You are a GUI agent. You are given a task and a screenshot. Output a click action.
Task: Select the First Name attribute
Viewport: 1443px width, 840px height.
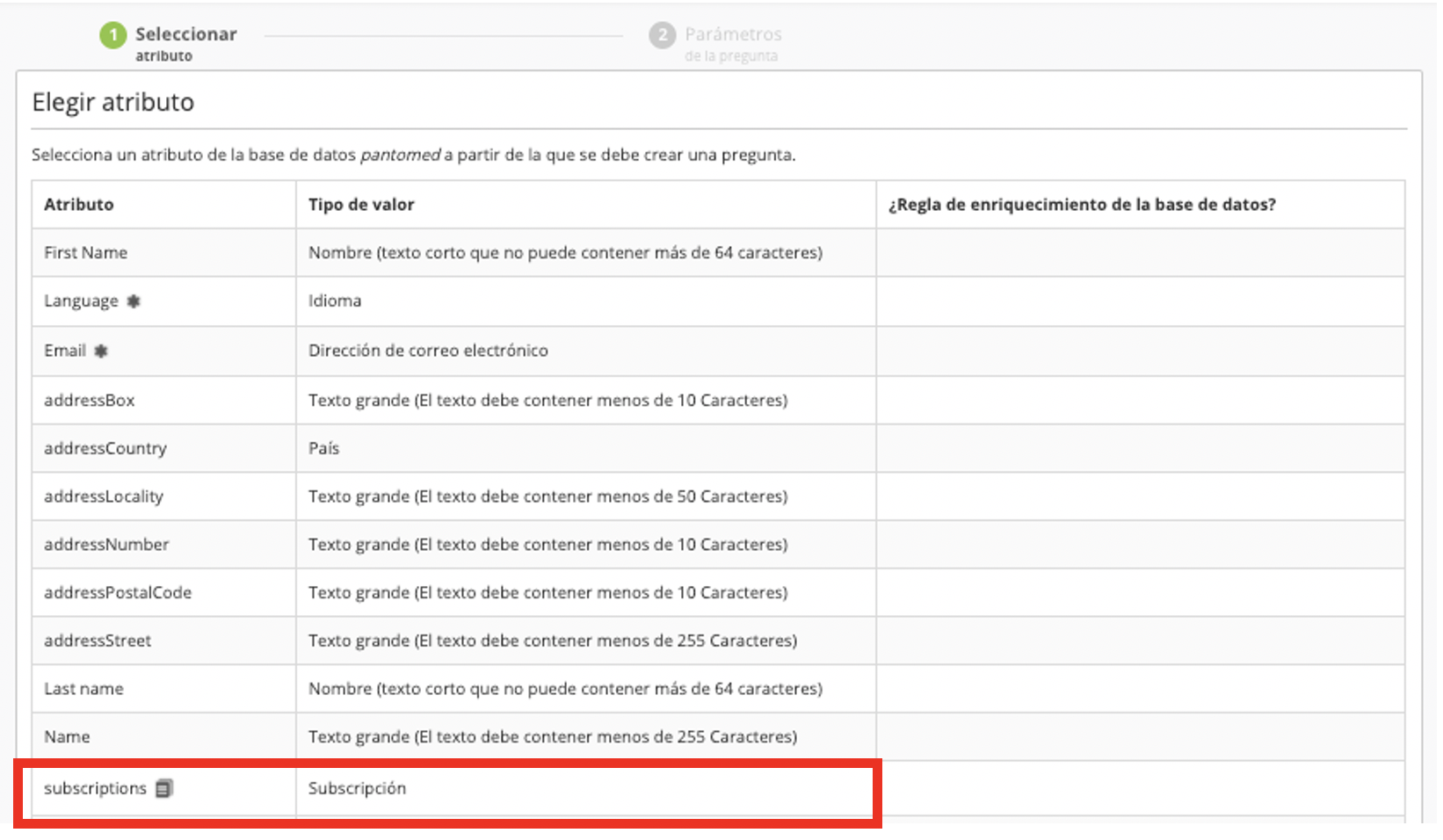(85, 253)
